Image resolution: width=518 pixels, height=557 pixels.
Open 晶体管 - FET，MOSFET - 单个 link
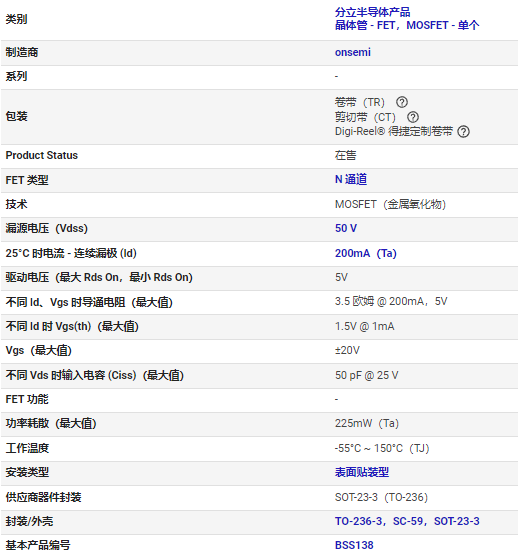407,25
